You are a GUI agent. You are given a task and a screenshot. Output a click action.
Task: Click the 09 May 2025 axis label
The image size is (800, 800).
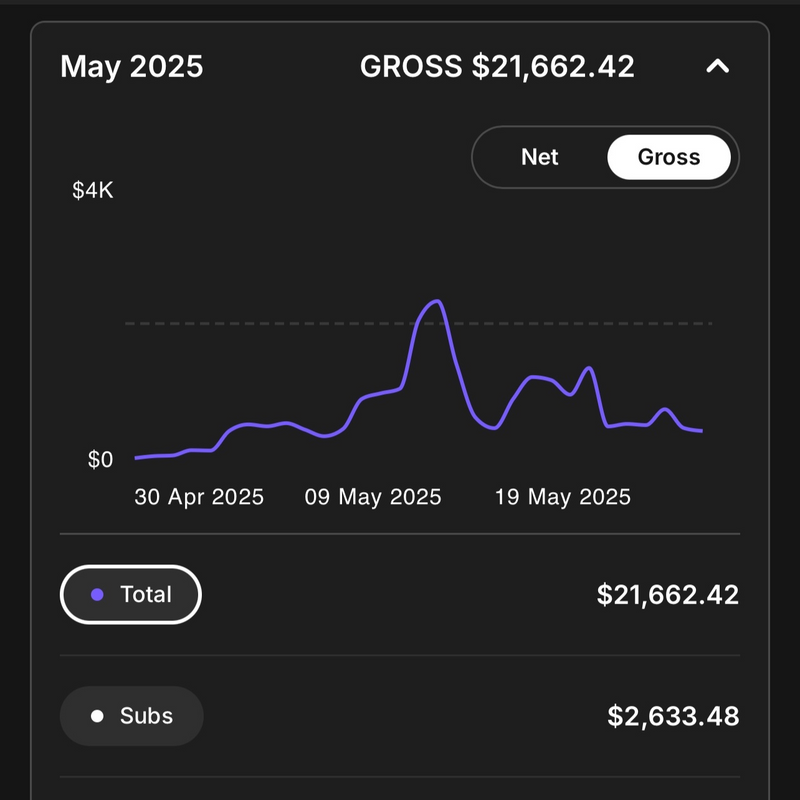[373, 497]
